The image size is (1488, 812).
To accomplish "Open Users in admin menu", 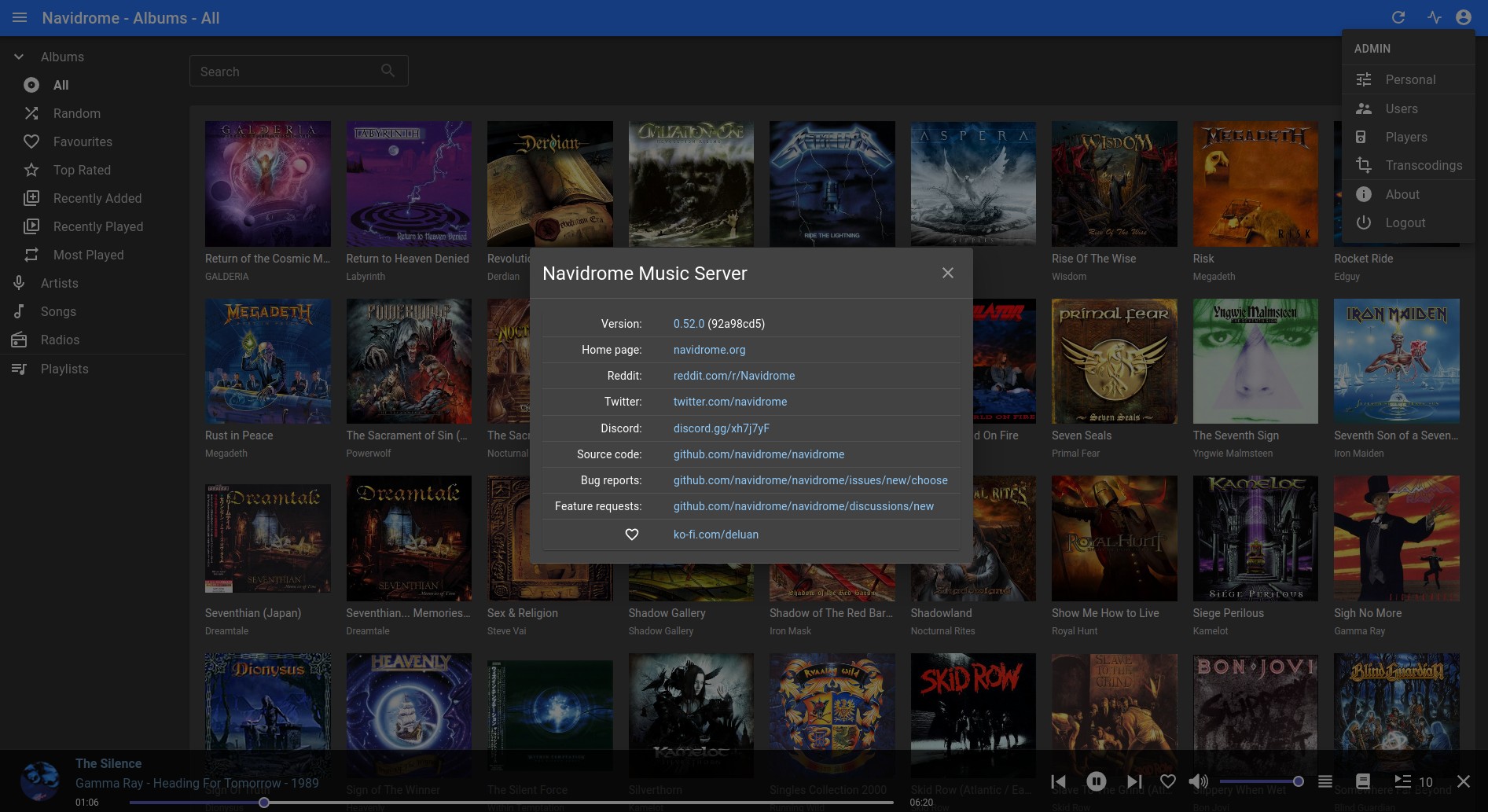I will (1409, 108).
